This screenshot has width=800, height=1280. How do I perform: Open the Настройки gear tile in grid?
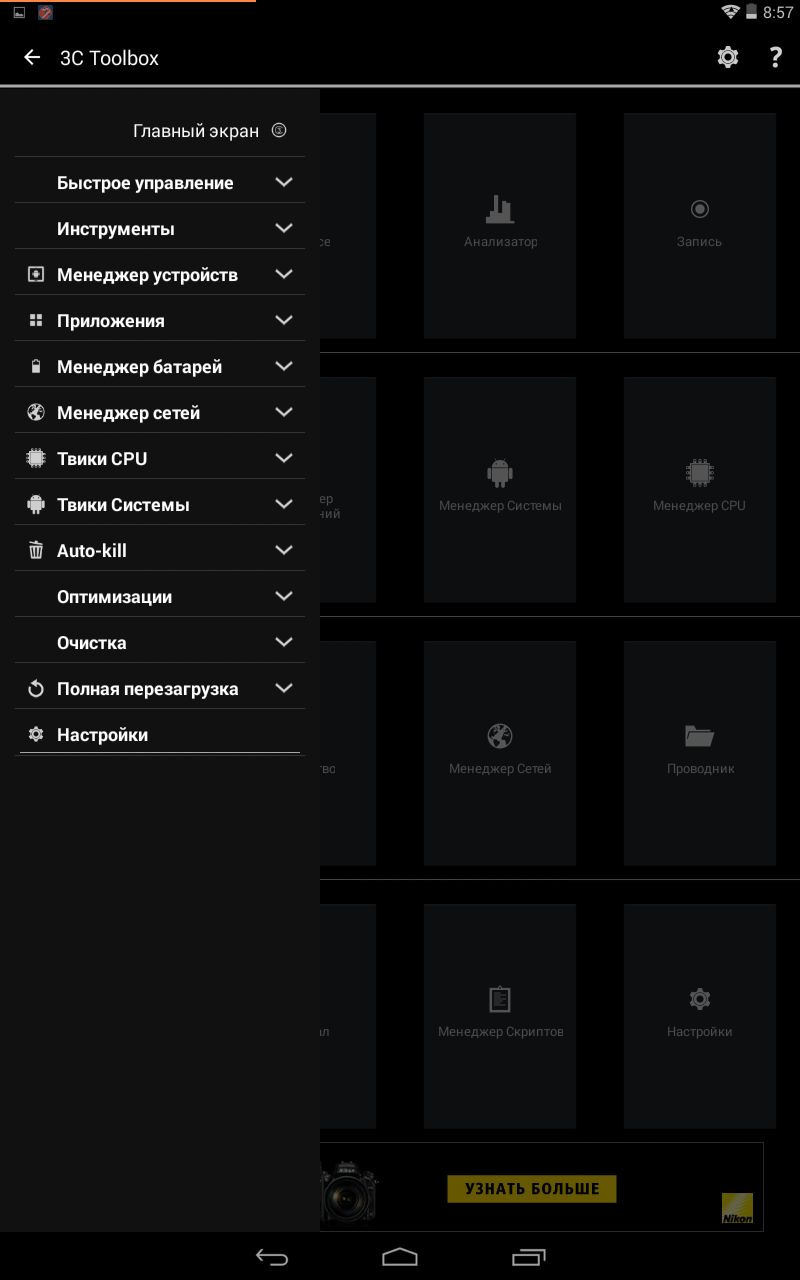pyautogui.click(x=700, y=1016)
